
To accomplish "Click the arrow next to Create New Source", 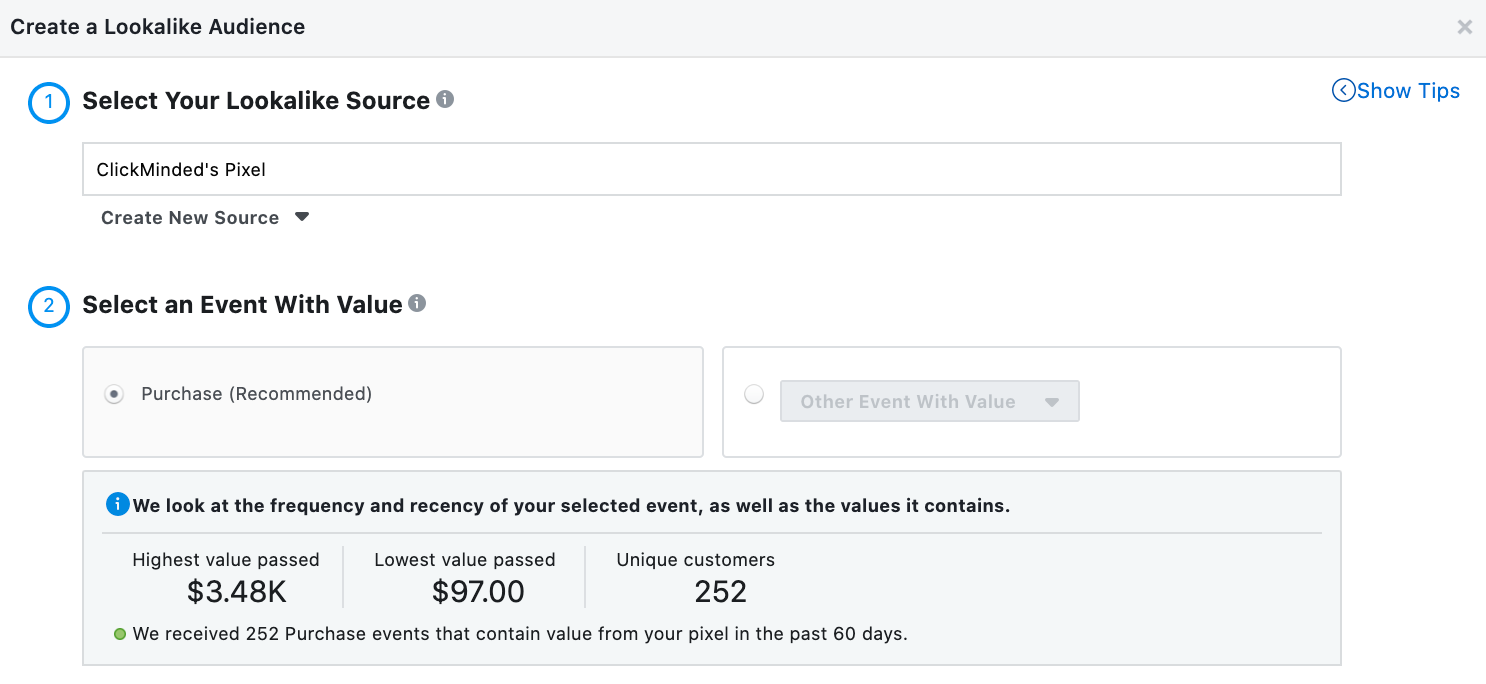I will [x=302, y=217].
